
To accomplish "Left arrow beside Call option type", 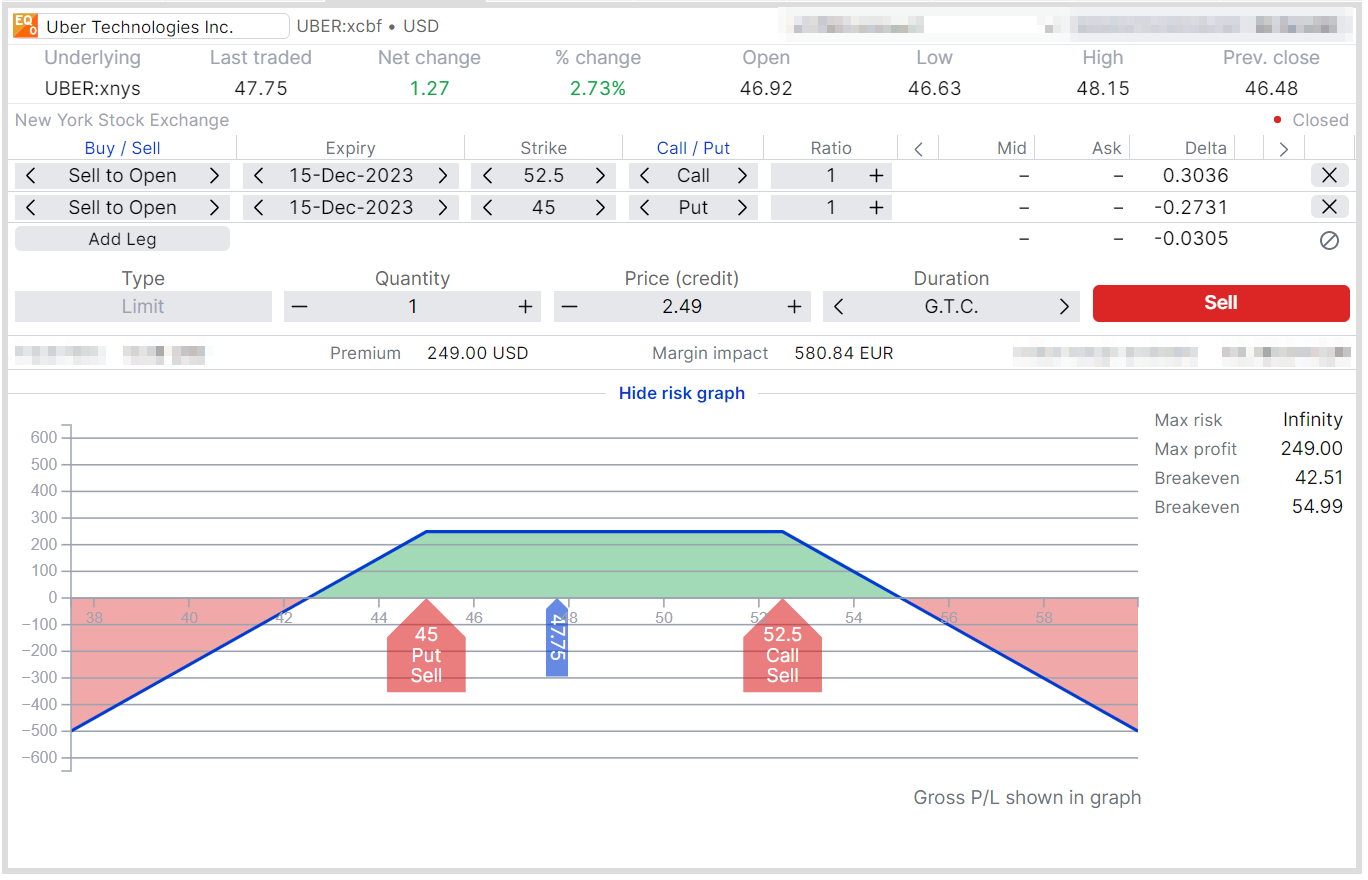I will click(x=645, y=176).
